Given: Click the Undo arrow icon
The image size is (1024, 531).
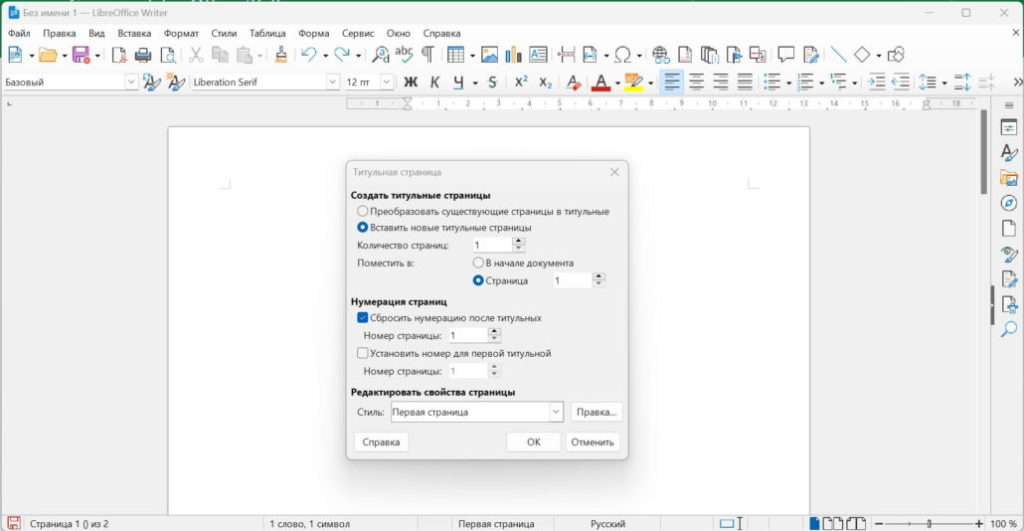Looking at the screenshot, I should point(309,55).
